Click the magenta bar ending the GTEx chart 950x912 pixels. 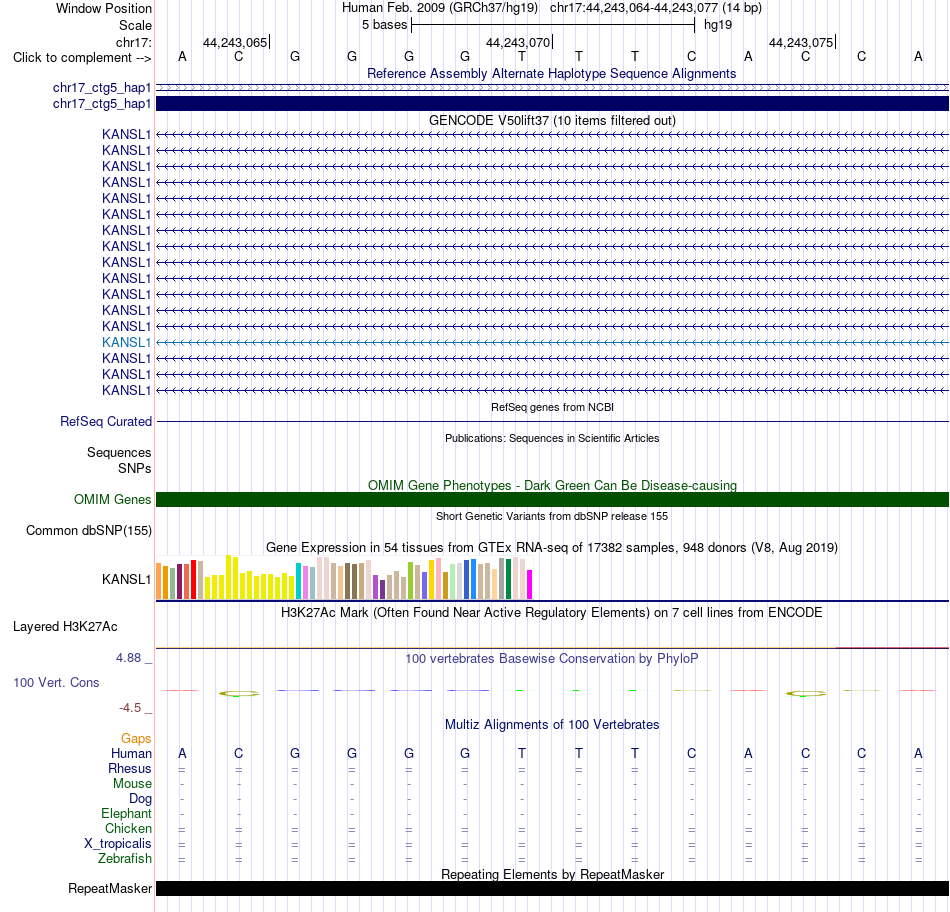pos(530,584)
